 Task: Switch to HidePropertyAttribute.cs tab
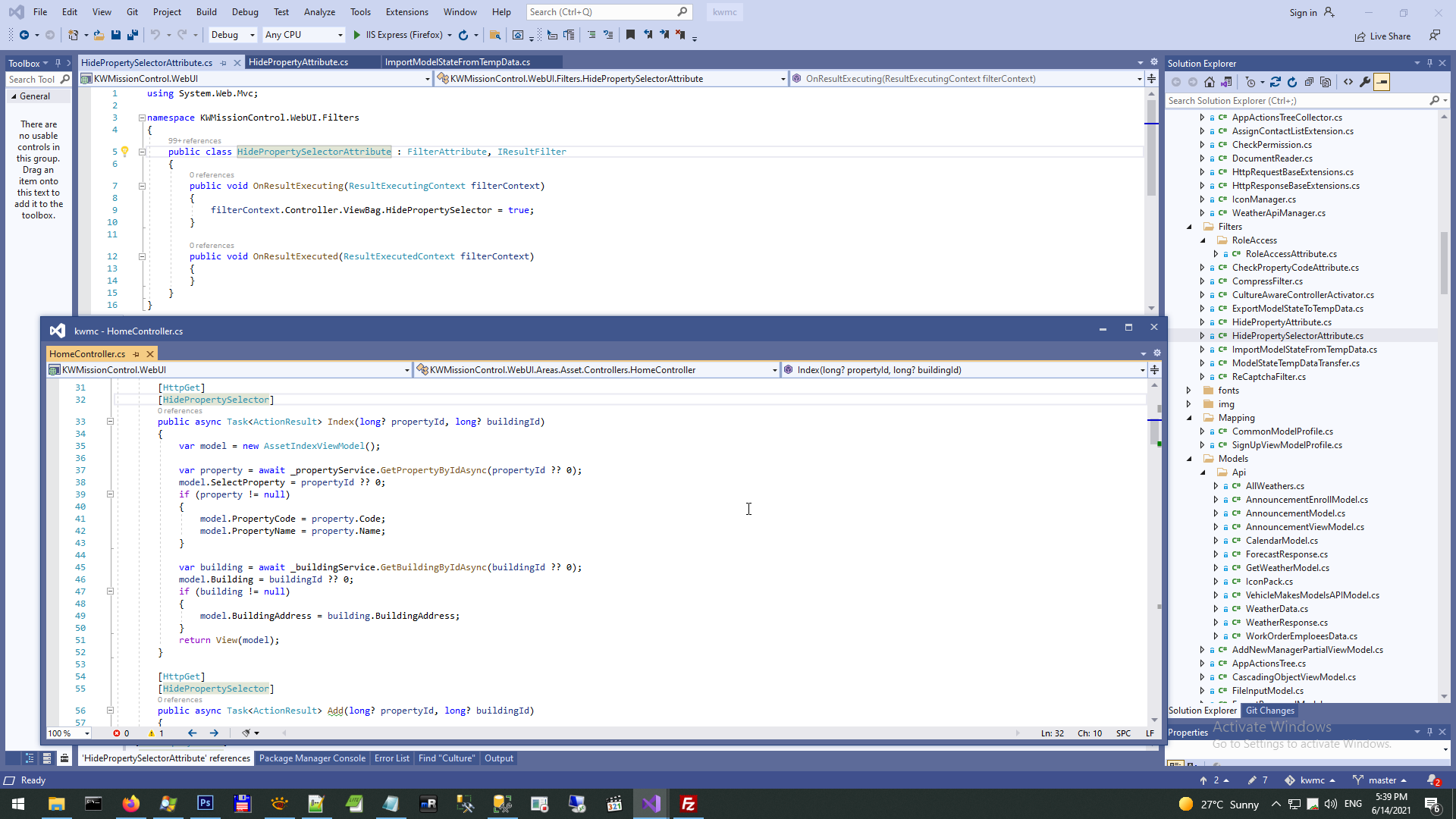pyautogui.click(x=298, y=62)
